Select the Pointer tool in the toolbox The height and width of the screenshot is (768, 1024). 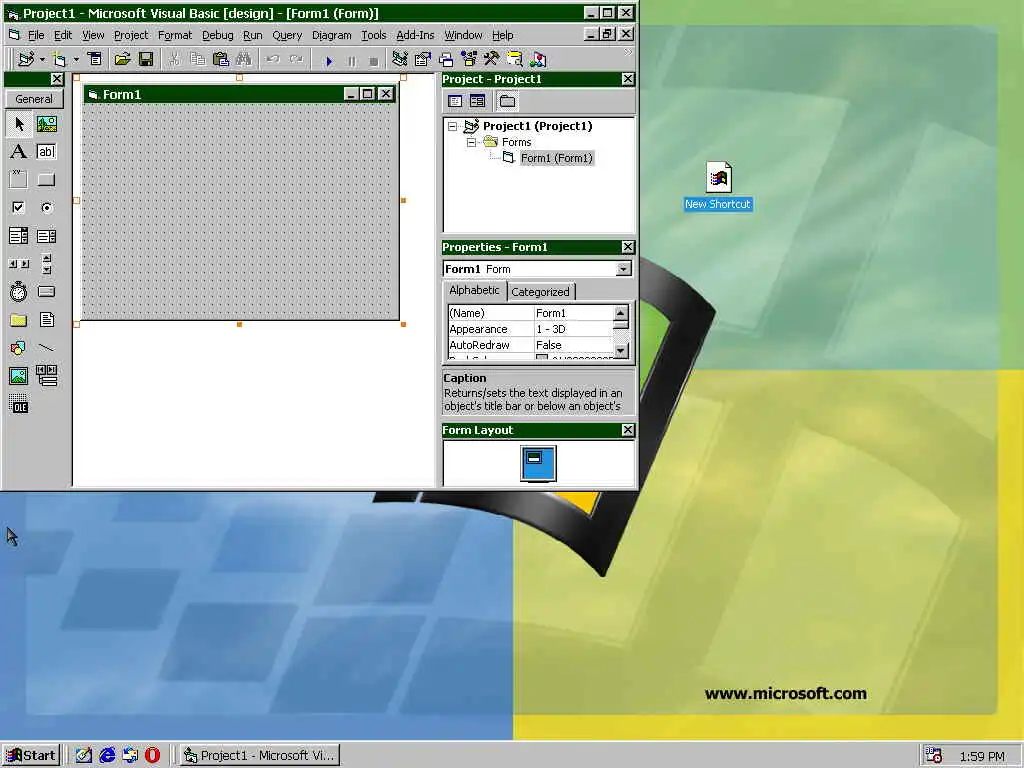[19, 124]
